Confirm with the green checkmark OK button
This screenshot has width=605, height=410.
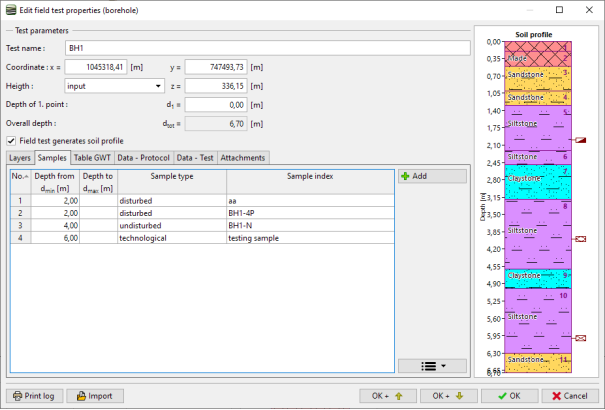point(509,395)
